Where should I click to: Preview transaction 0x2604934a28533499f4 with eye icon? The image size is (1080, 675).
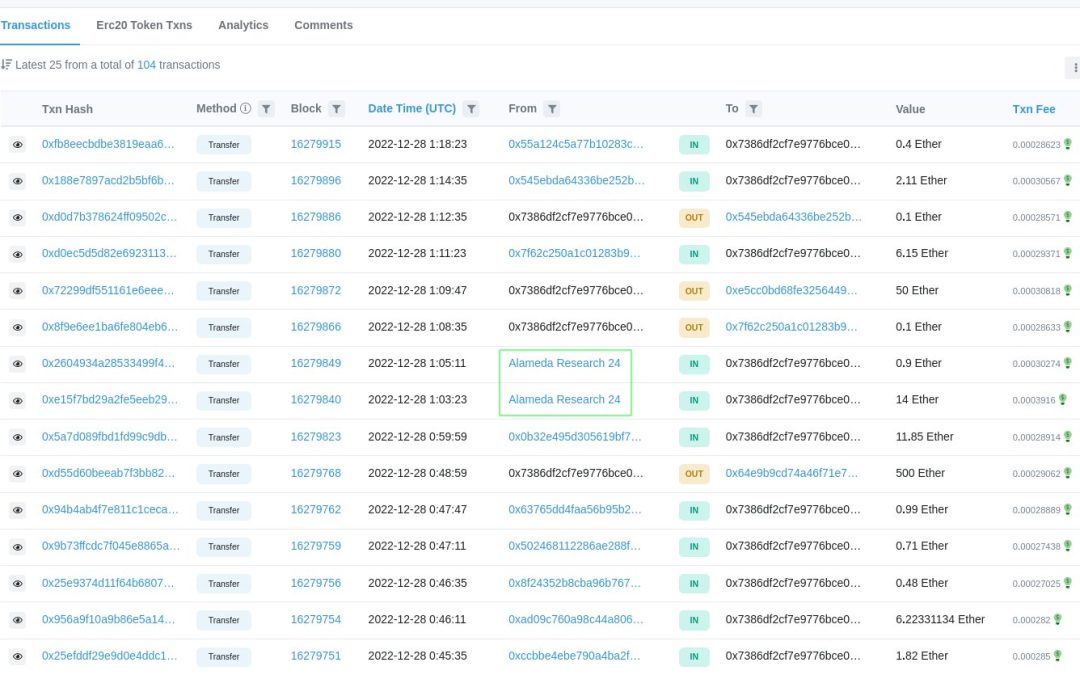(x=17, y=364)
